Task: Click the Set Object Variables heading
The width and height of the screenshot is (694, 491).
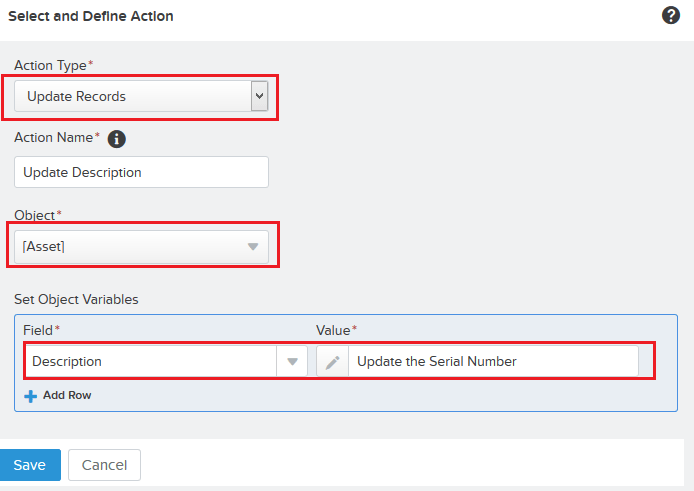Action: click(x=76, y=299)
